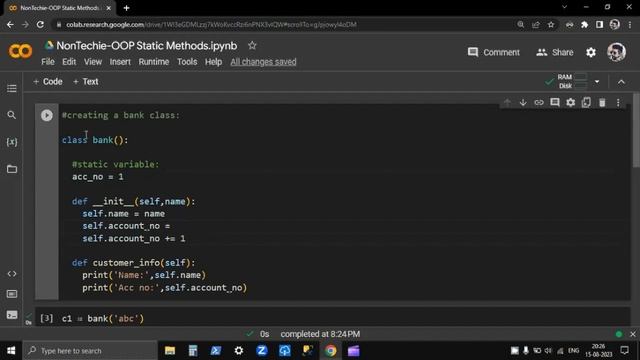Star the NonTechie-OOP notebook
Image resolution: width=640 pixels, height=360 pixels.
(x=252, y=45)
